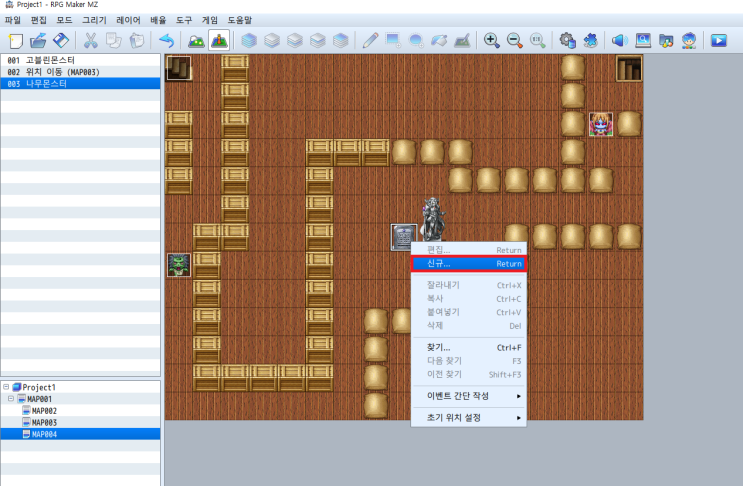Collapse the MAP001 tree node

coord(11,399)
